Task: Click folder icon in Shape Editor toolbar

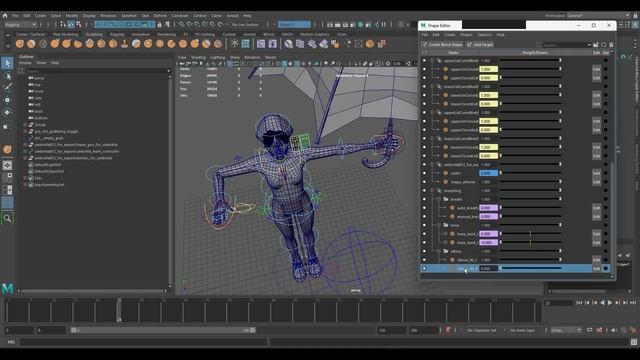Action: click(x=596, y=44)
